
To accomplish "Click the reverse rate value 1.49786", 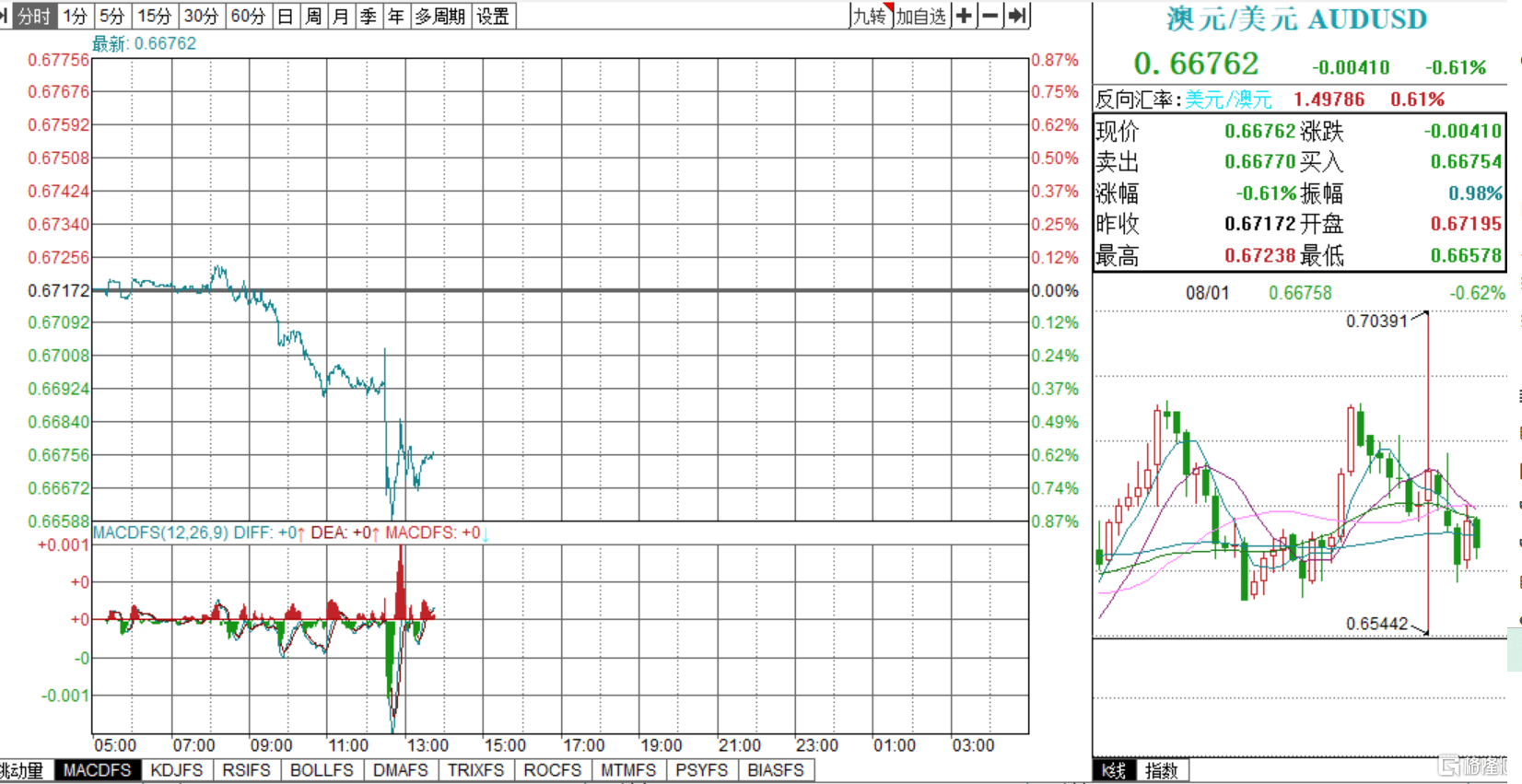I will coord(1329,99).
